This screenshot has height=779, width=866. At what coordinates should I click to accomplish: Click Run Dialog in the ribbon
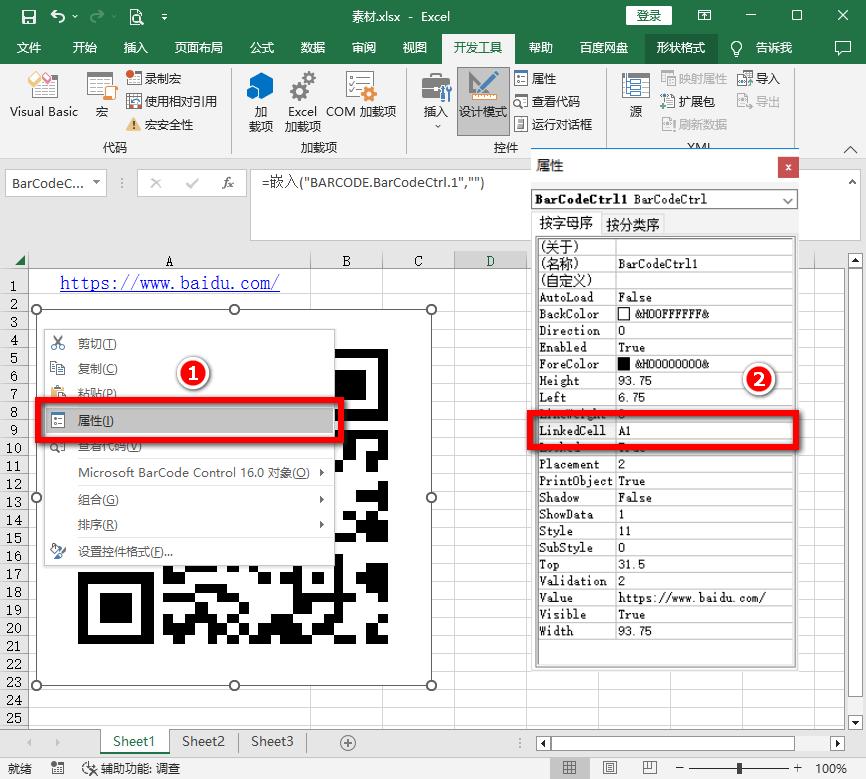point(553,124)
